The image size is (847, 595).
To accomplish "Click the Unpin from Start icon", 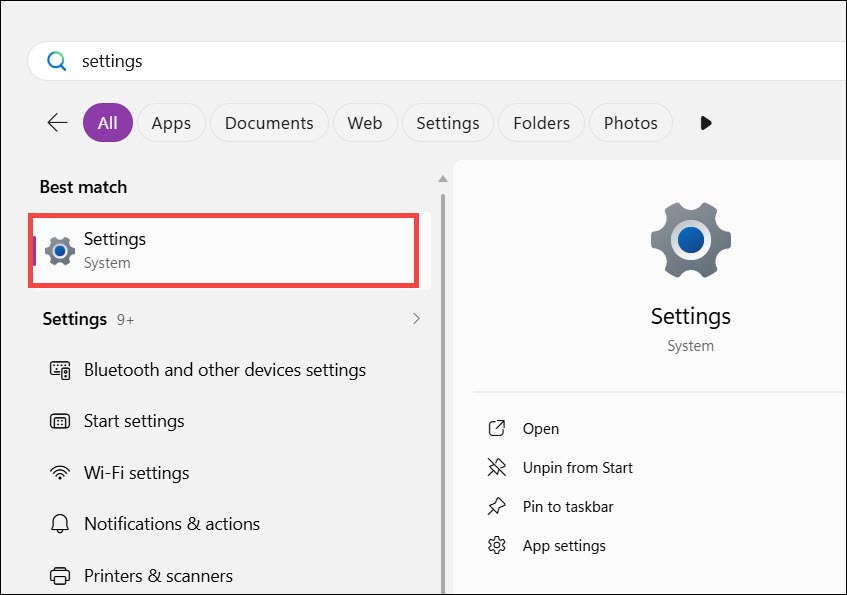I will point(496,467).
